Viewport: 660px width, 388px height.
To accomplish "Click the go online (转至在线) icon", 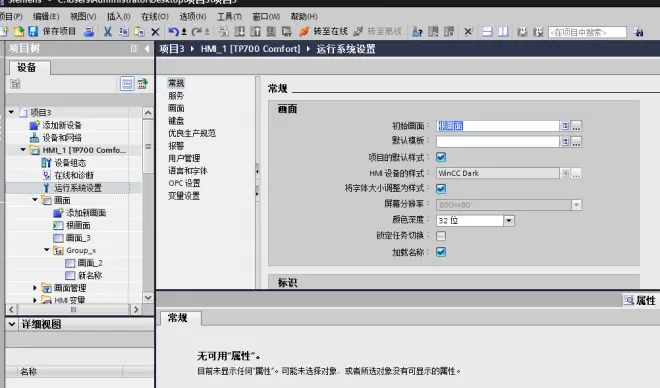I will click(304, 31).
